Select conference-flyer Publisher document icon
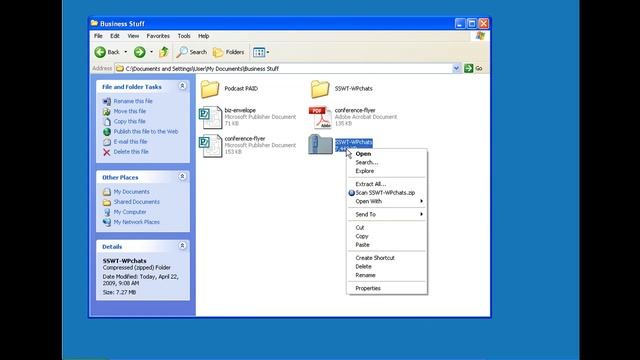Screen dimensions: 640x360 click(x=210, y=146)
